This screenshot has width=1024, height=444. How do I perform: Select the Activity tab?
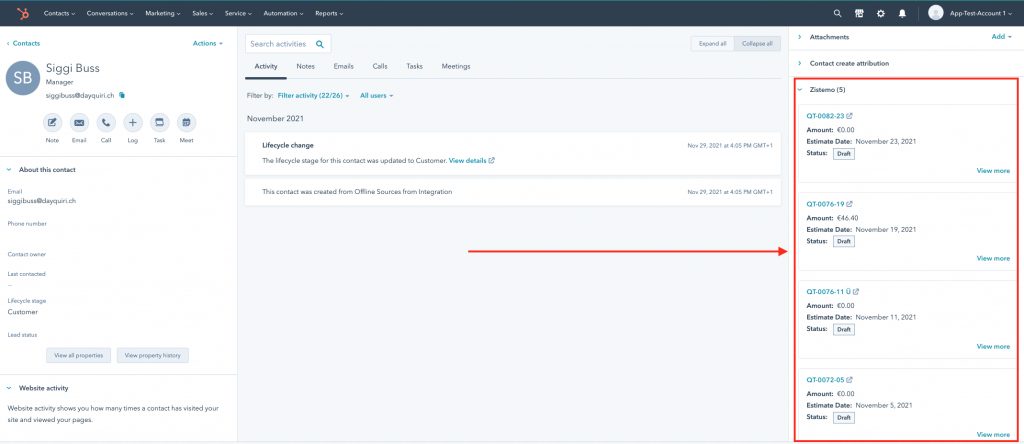click(266, 67)
